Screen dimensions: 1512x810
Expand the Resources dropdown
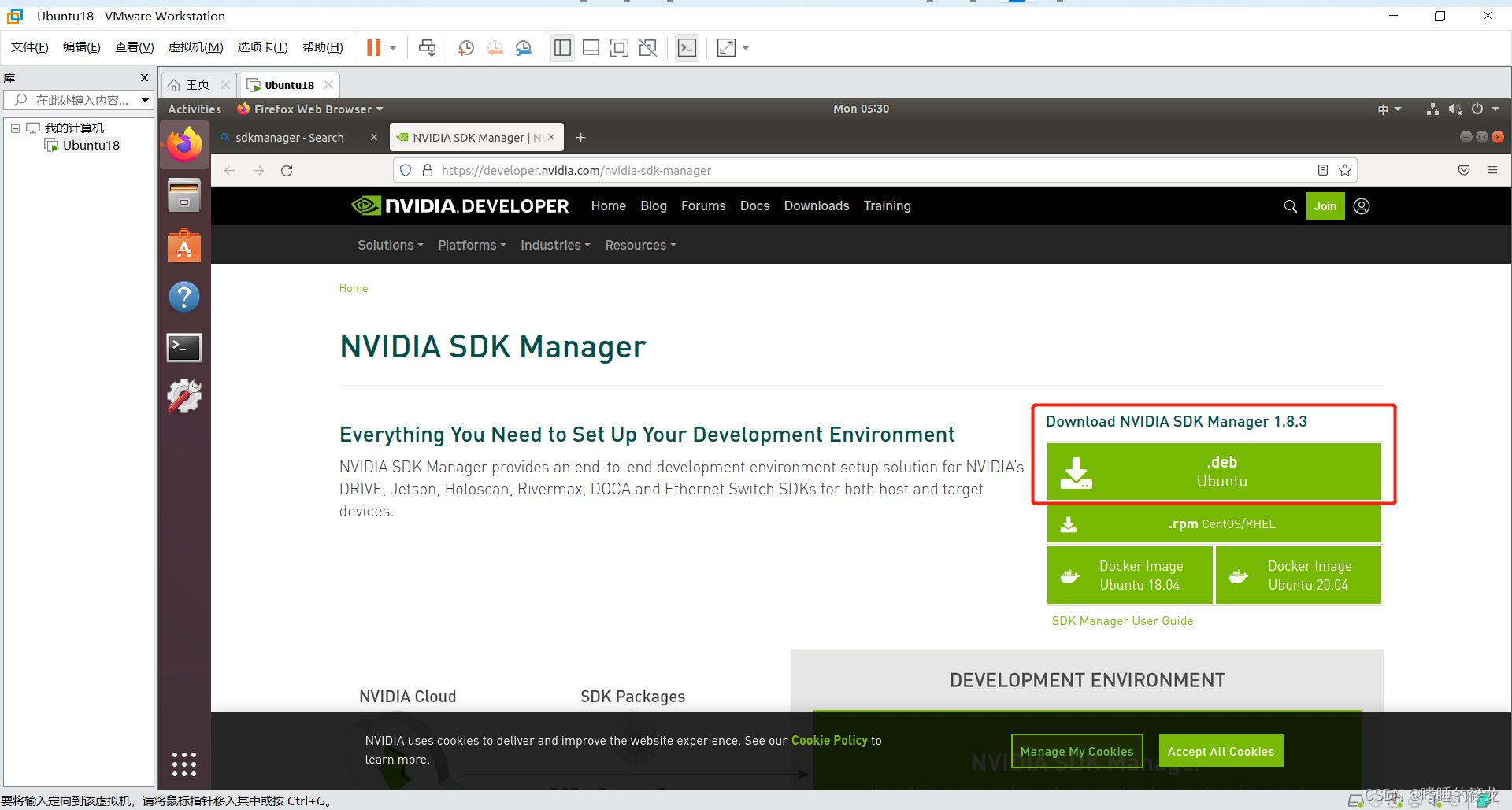pos(640,245)
